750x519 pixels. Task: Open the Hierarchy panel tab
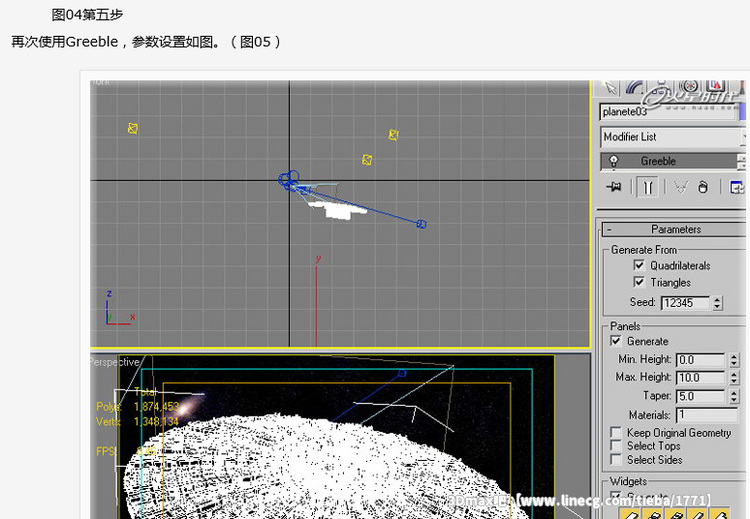tap(660, 88)
